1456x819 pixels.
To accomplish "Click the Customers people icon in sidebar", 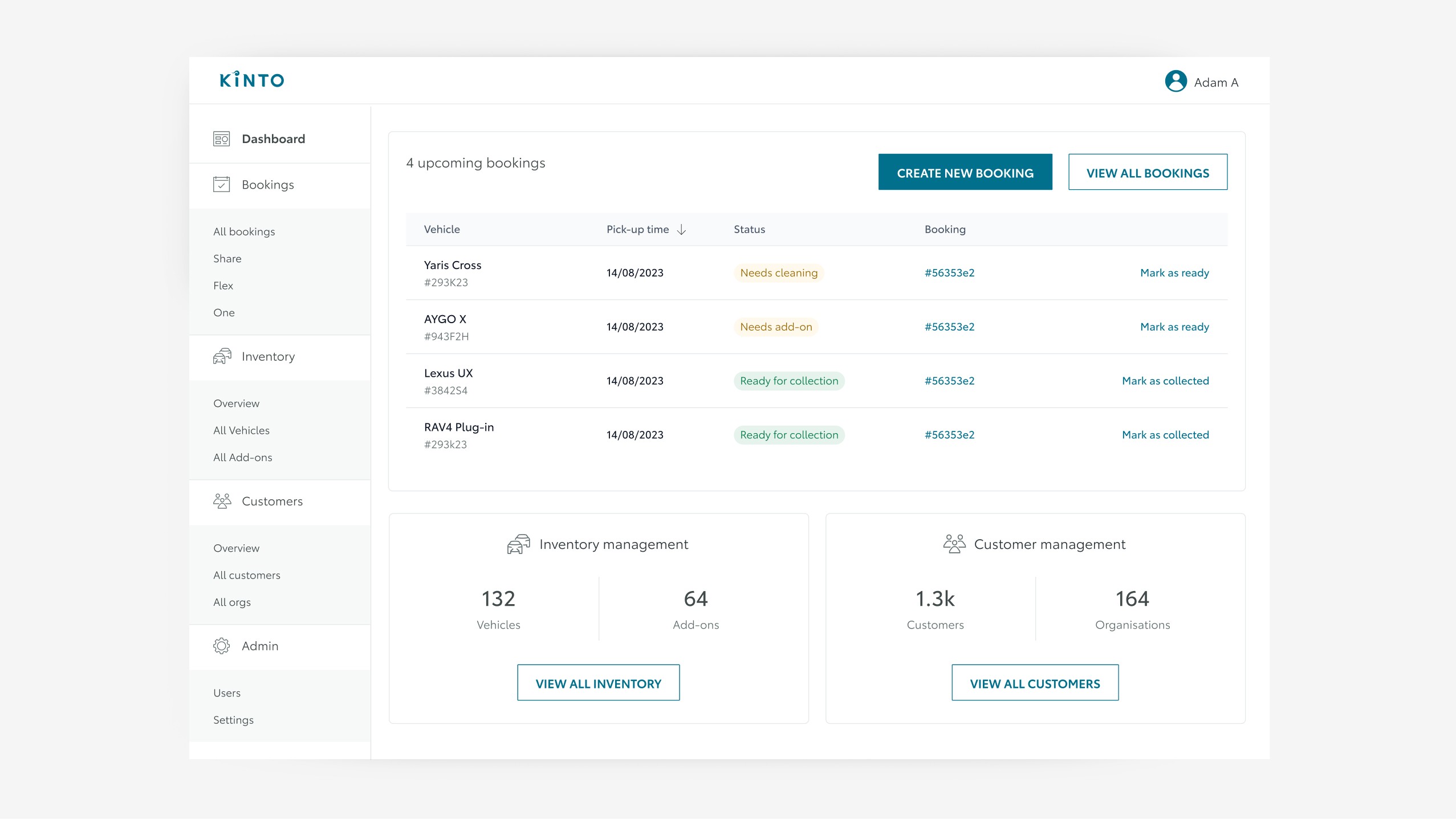I will click(222, 501).
